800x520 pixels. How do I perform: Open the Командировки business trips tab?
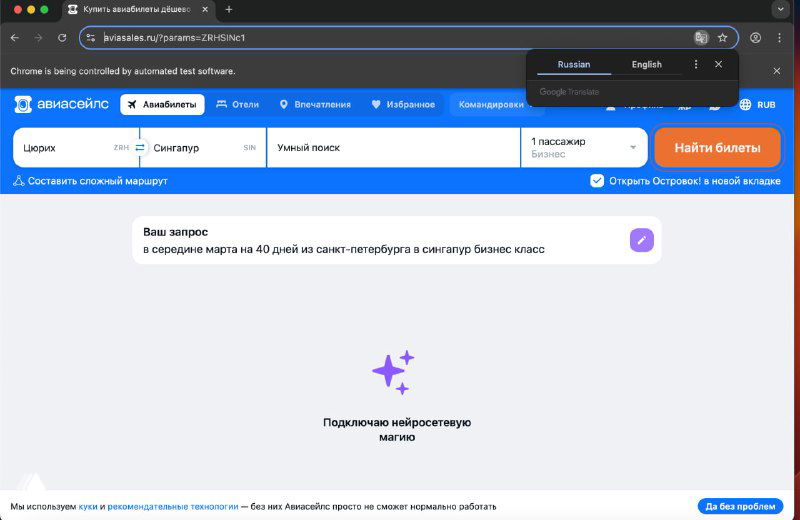click(491, 105)
